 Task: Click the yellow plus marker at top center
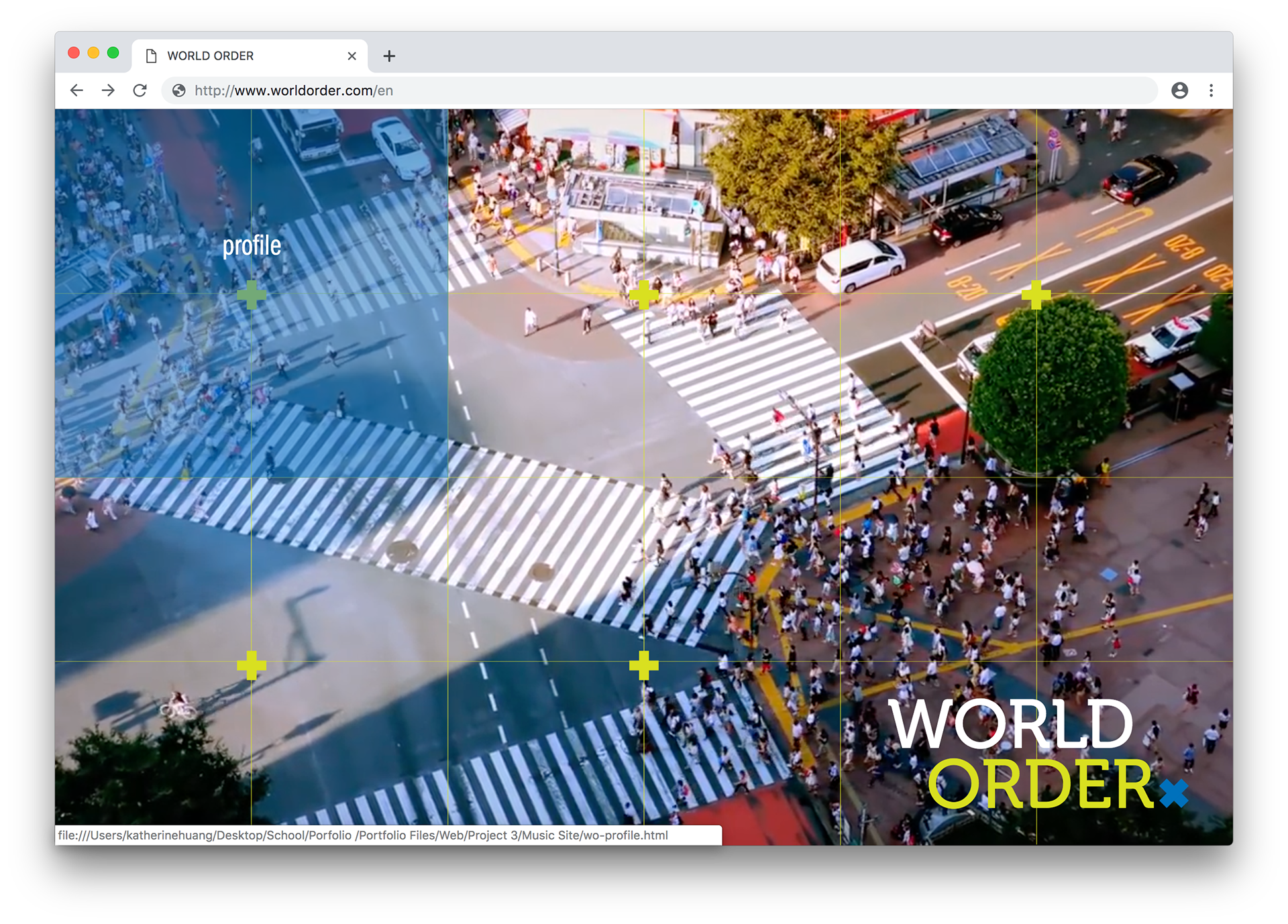(644, 295)
